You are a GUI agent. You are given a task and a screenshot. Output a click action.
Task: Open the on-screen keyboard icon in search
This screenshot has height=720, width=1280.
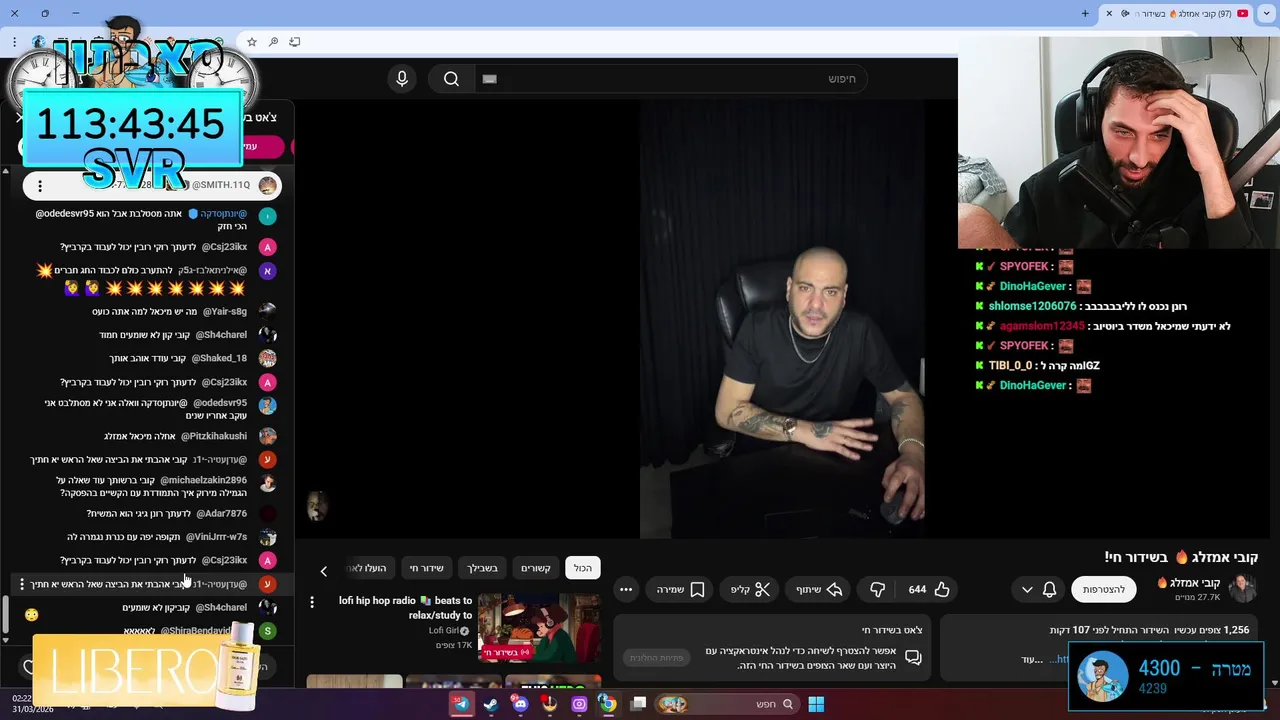(489, 79)
